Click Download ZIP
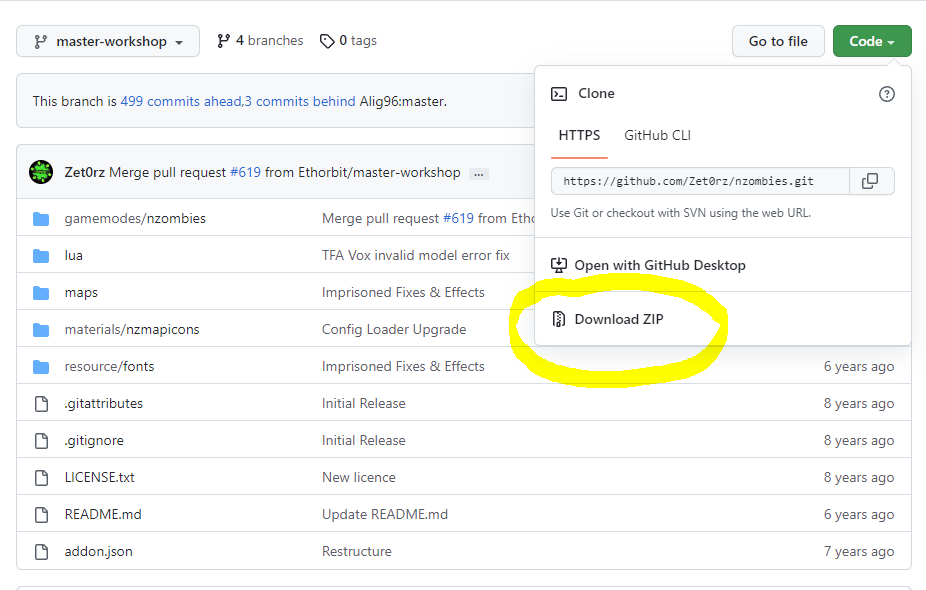Image resolution: width=926 pixels, height=590 pixels. pos(618,319)
